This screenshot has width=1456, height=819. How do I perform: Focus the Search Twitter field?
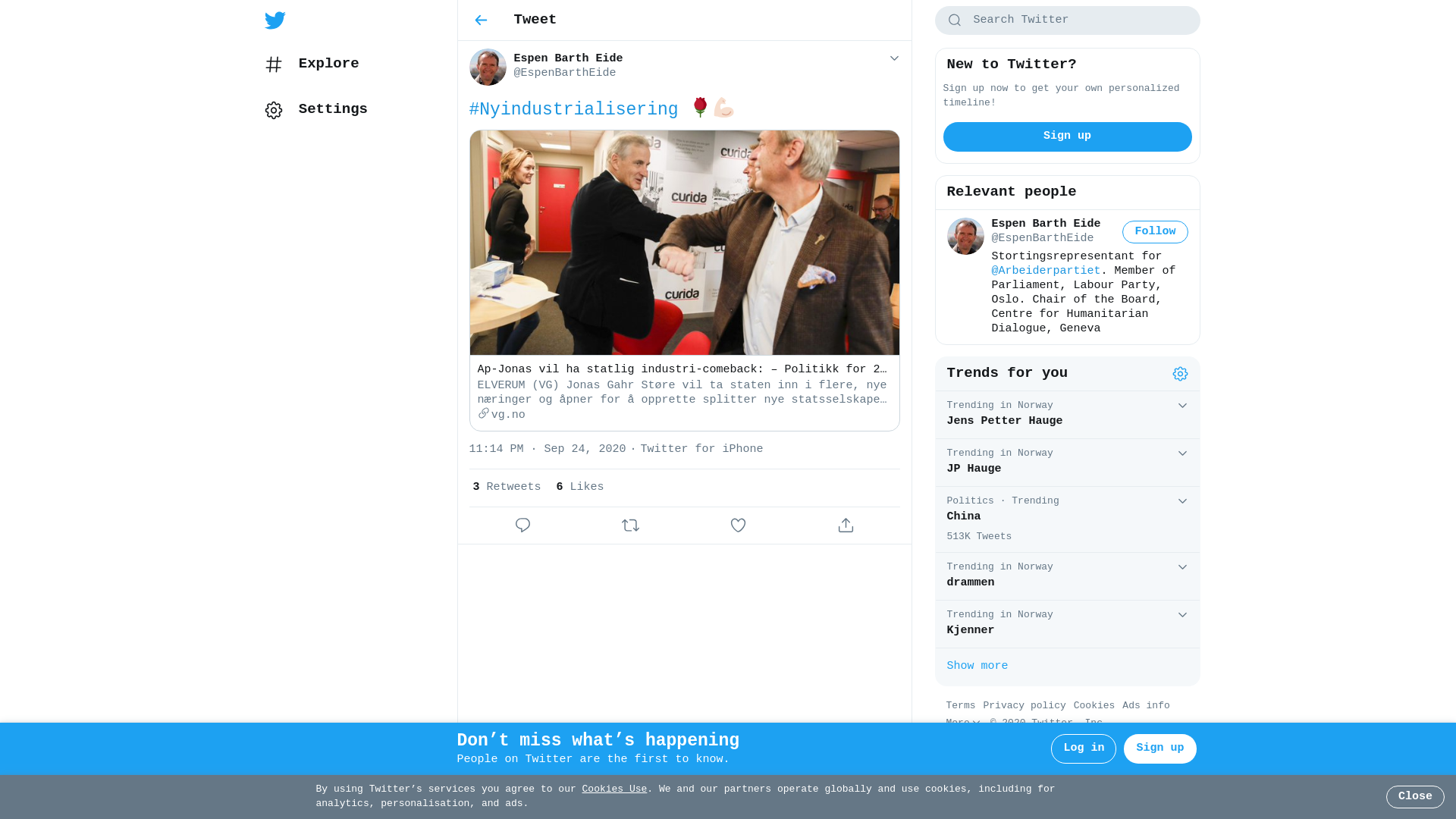pos(1067,20)
